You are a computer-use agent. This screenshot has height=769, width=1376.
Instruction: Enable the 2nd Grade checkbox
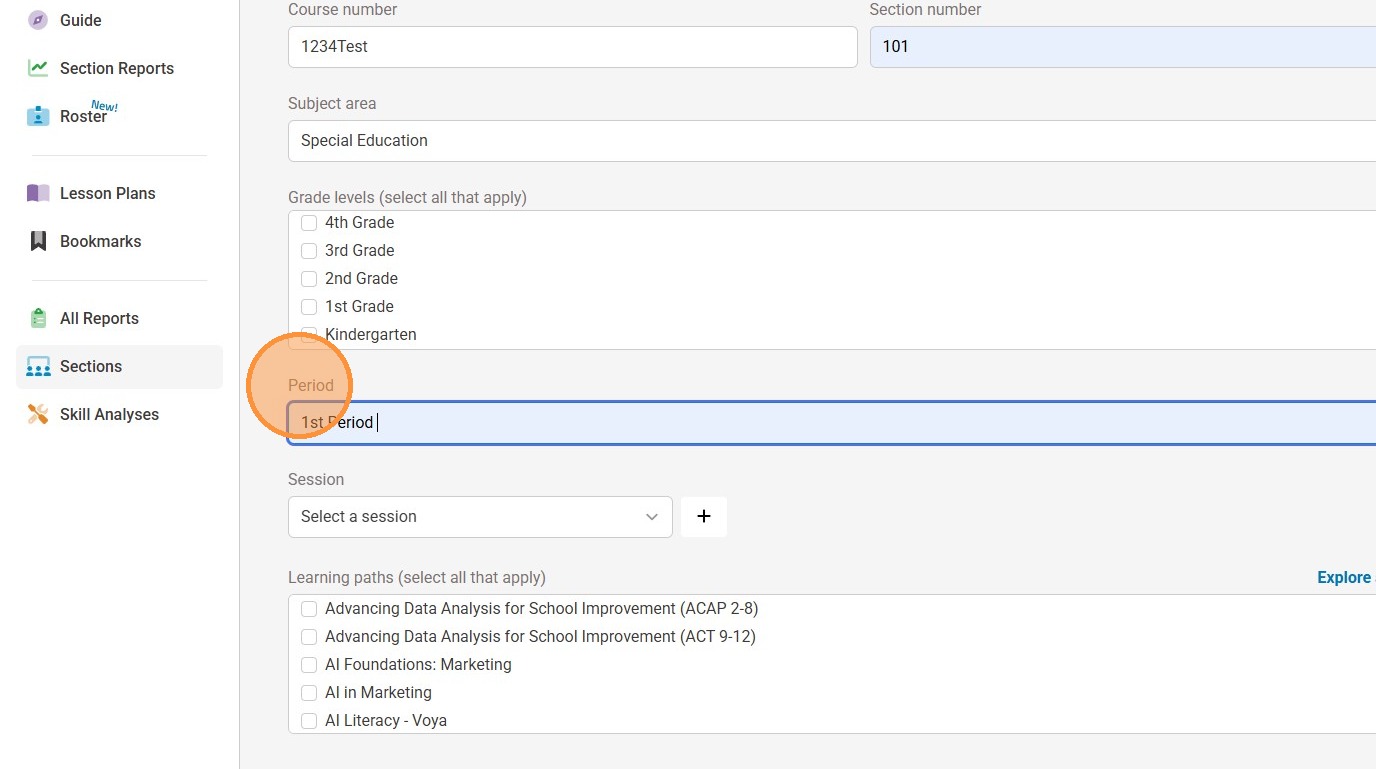click(309, 279)
